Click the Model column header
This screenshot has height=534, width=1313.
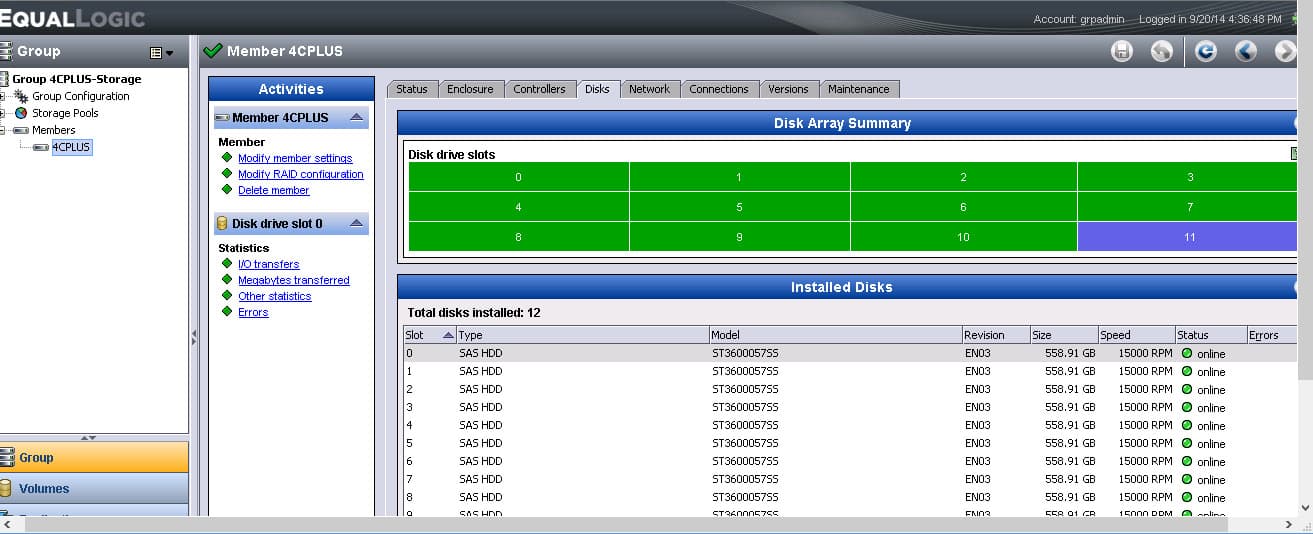pyautogui.click(x=835, y=335)
